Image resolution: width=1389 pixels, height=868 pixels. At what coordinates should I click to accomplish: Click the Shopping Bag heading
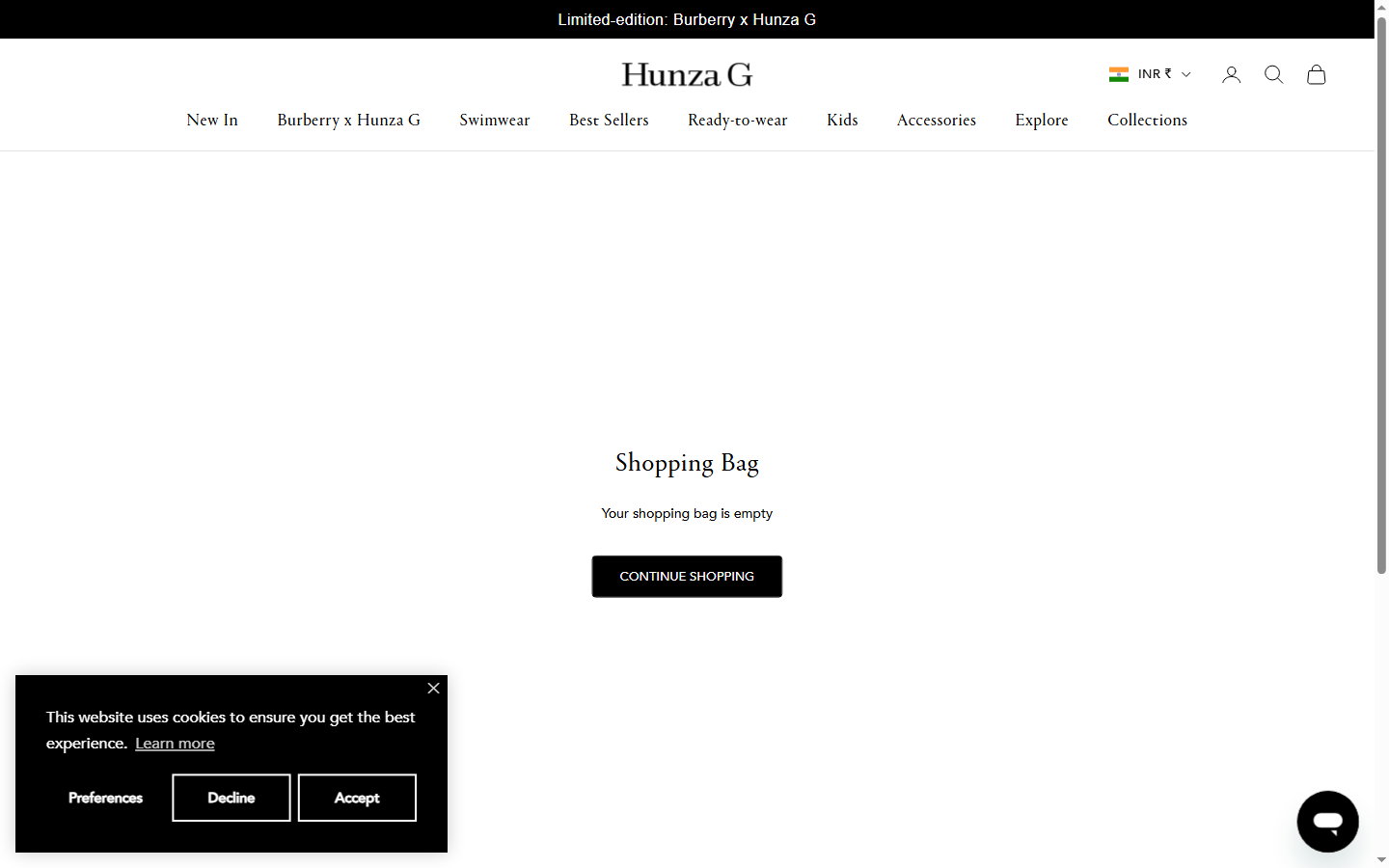point(687,463)
